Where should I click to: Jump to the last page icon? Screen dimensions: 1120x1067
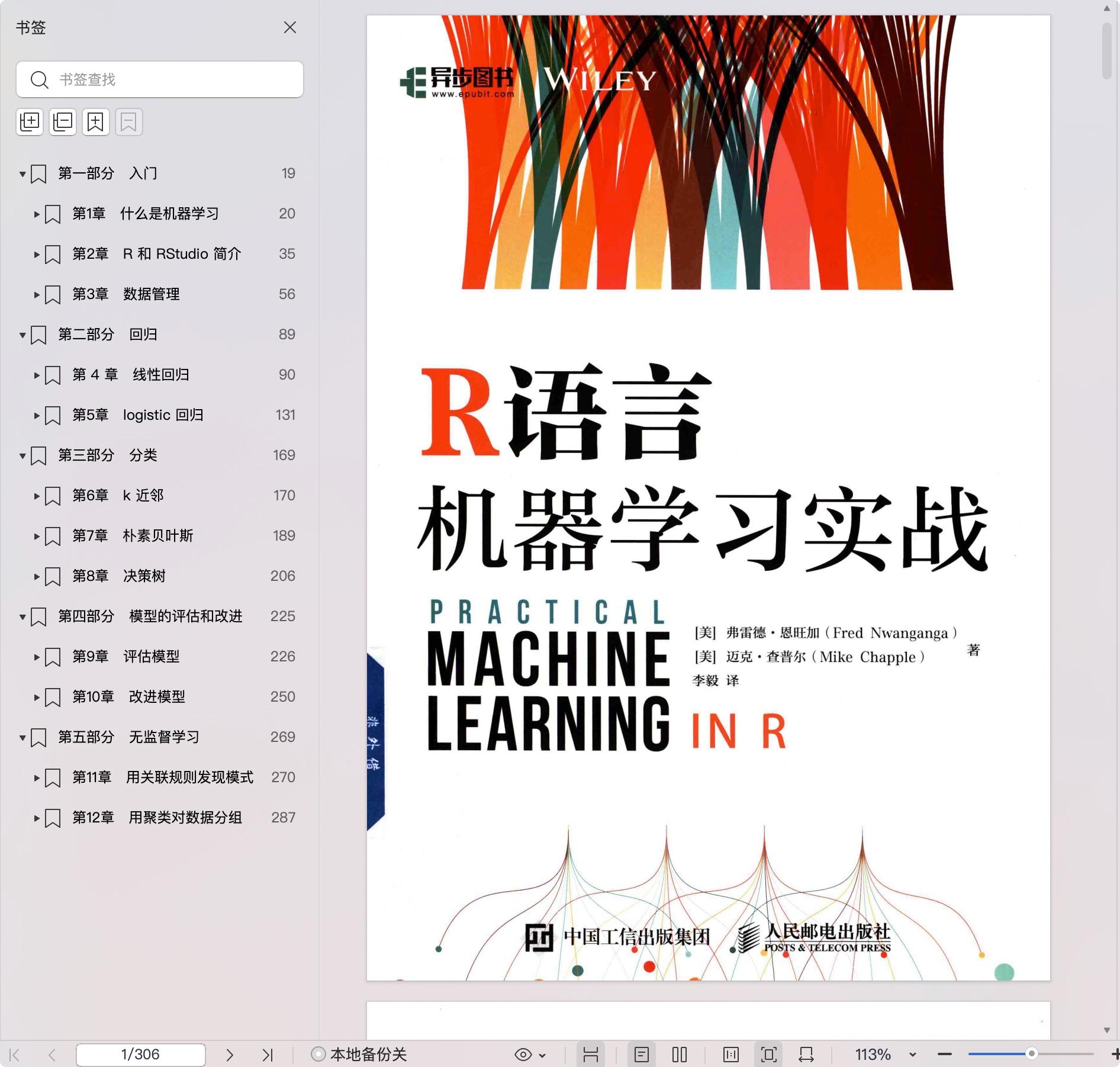268,1055
